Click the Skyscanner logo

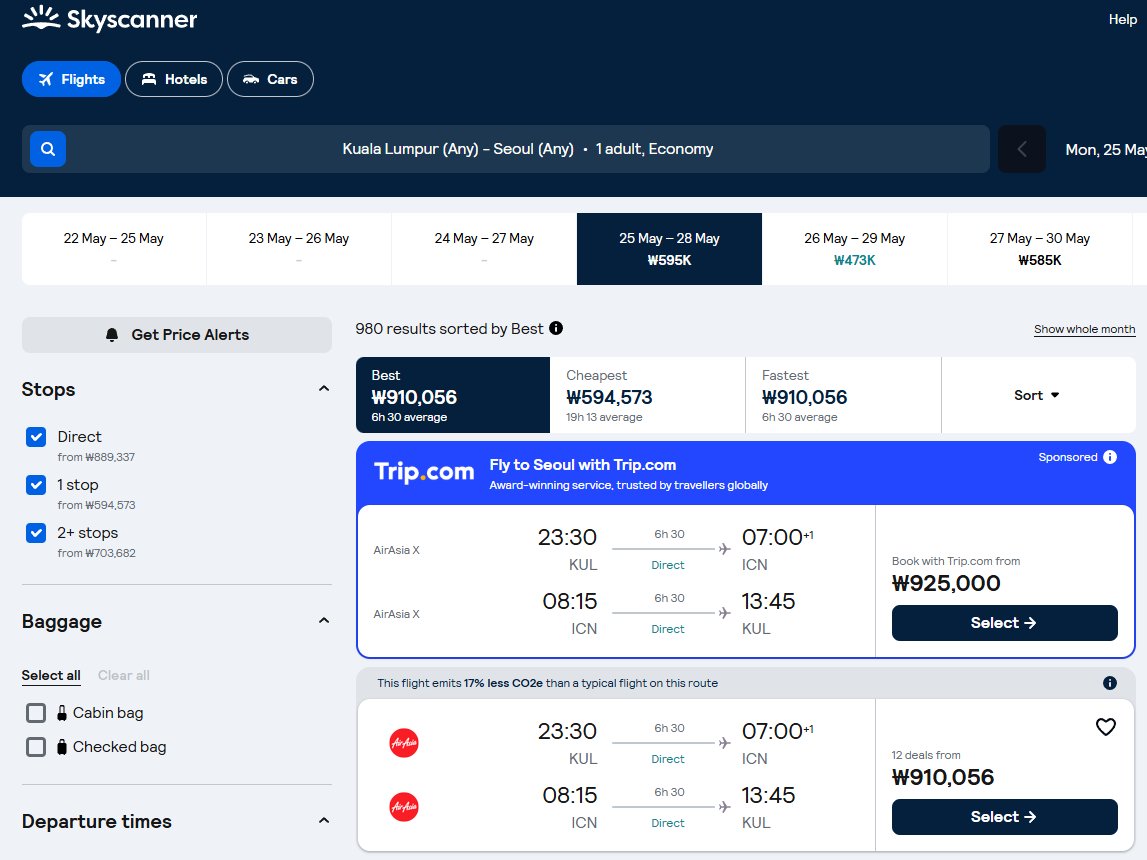[x=110, y=19]
